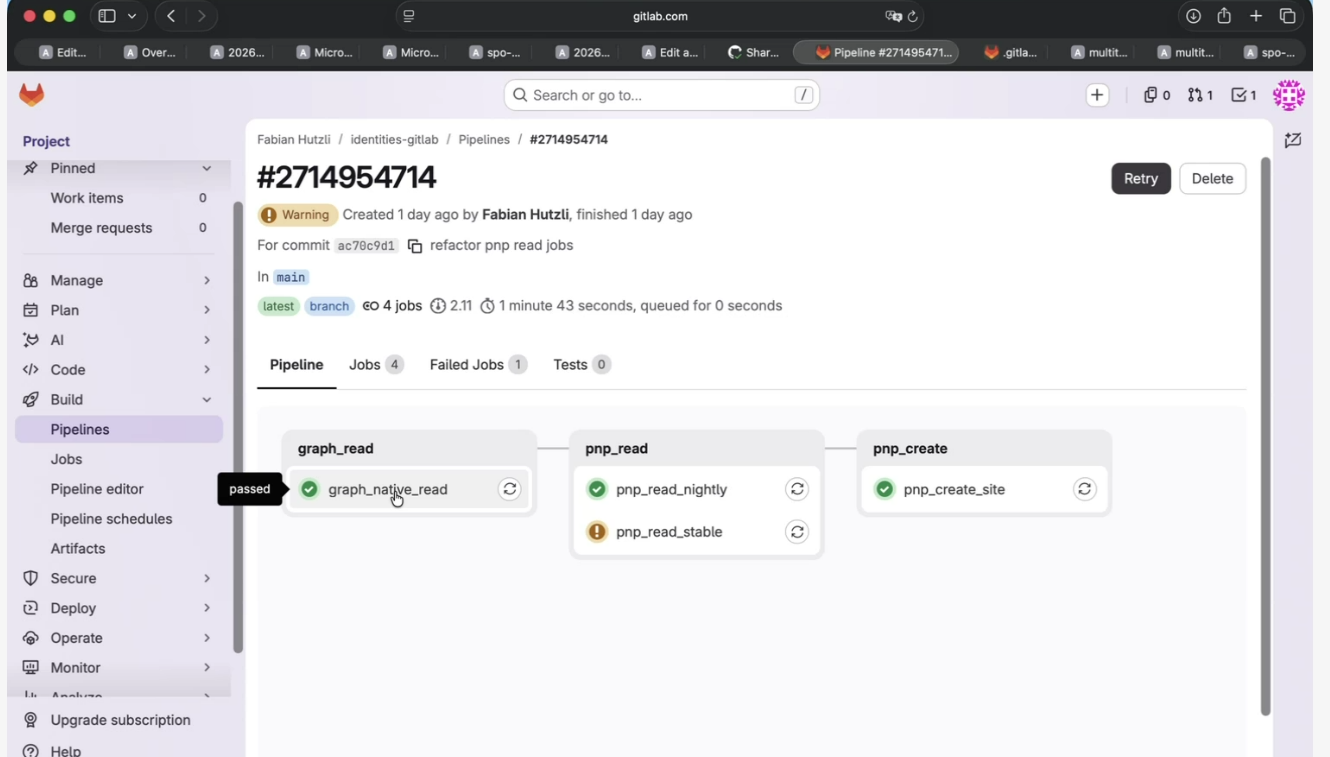
Task: Copy the commit SHA ac70c9d1
Action: [415, 246]
